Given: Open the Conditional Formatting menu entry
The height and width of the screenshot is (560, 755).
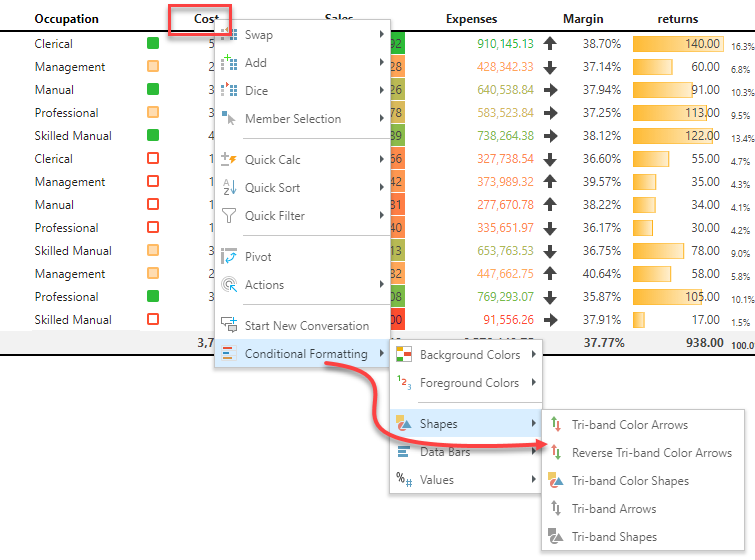Looking at the screenshot, I should (302, 353).
